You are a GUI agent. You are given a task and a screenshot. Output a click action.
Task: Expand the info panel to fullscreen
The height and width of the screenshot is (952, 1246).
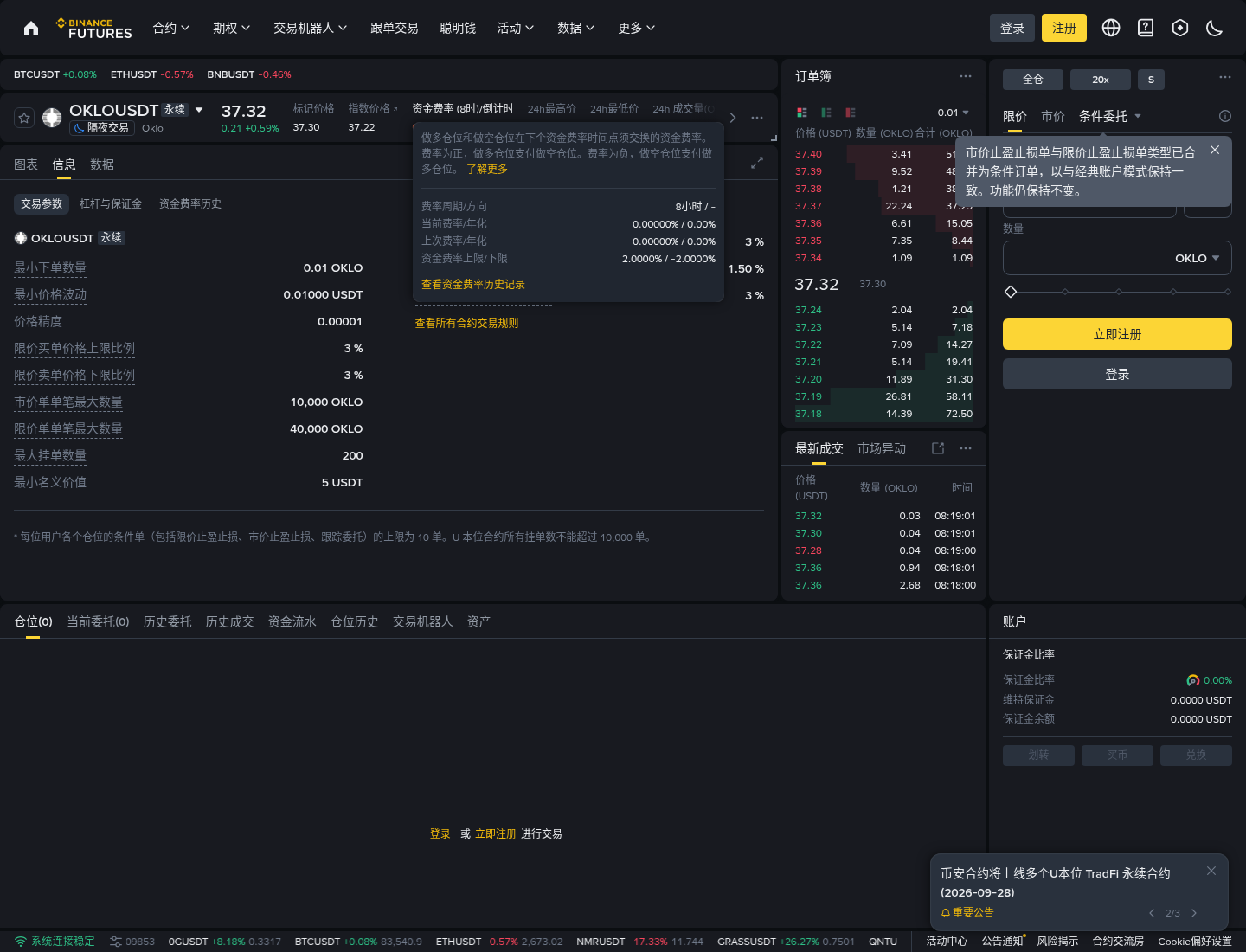pos(757,163)
